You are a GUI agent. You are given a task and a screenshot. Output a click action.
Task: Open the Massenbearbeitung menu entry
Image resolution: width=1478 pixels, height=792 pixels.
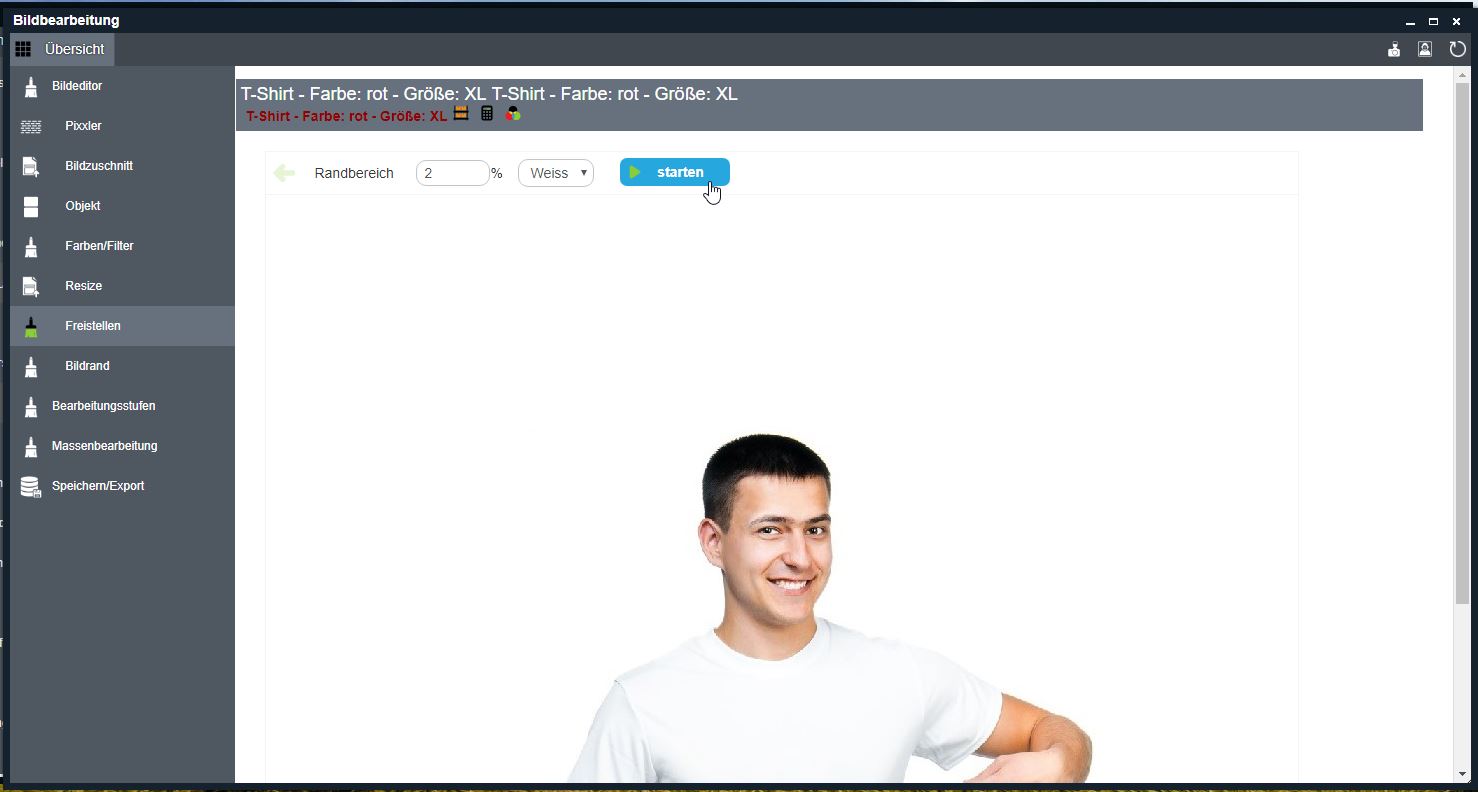(122, 446)
